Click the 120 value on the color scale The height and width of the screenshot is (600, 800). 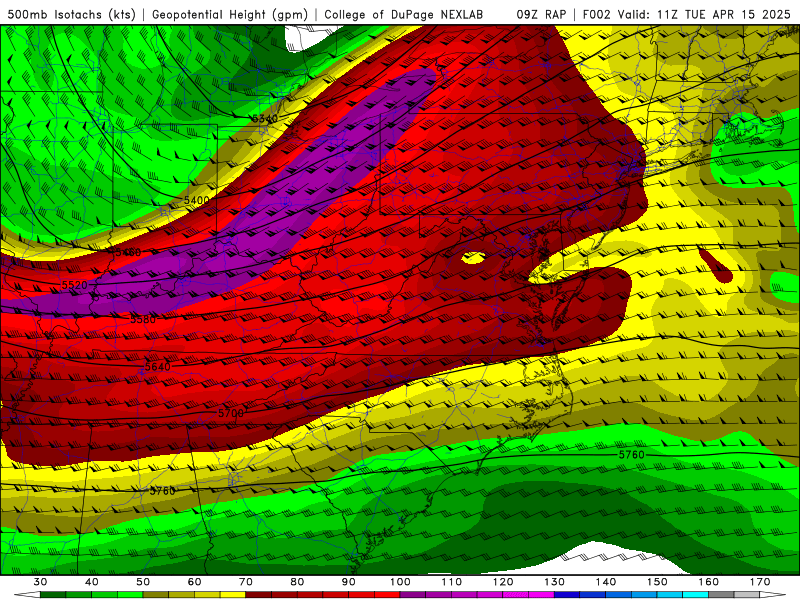click(x=503, y=582)
